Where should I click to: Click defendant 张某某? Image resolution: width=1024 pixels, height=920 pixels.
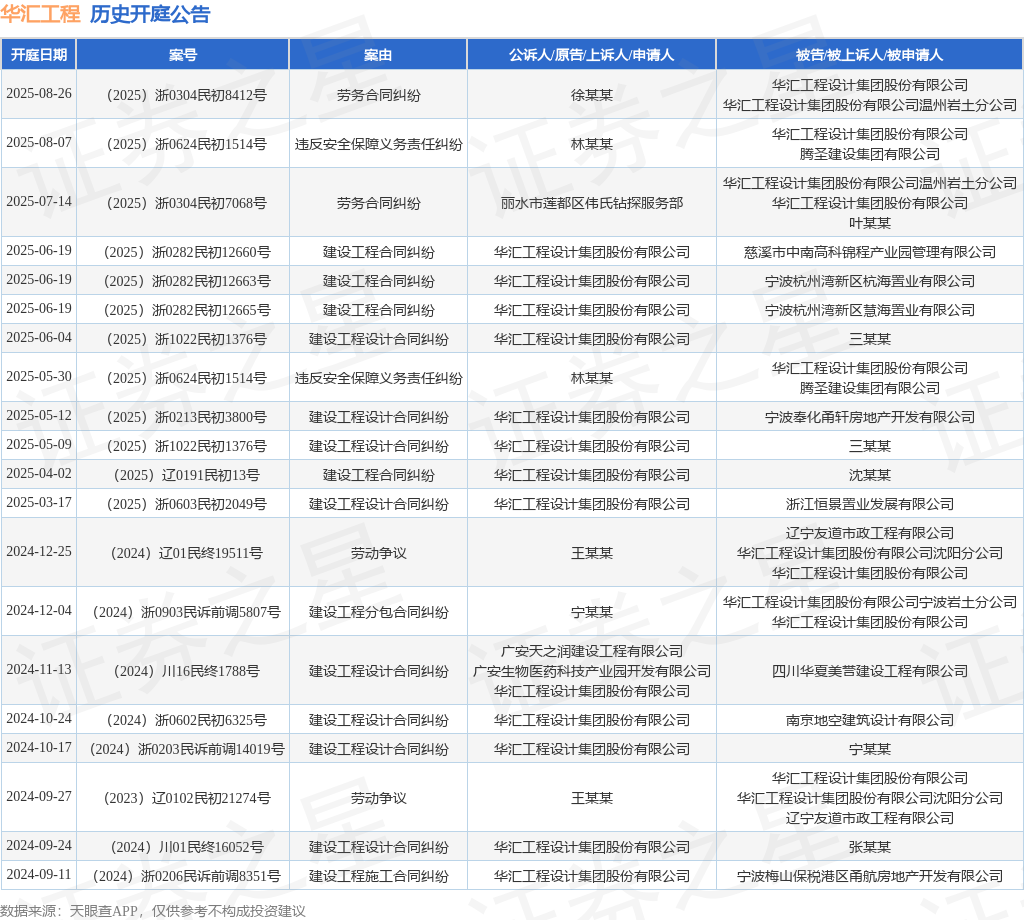[x=870, y=847]
